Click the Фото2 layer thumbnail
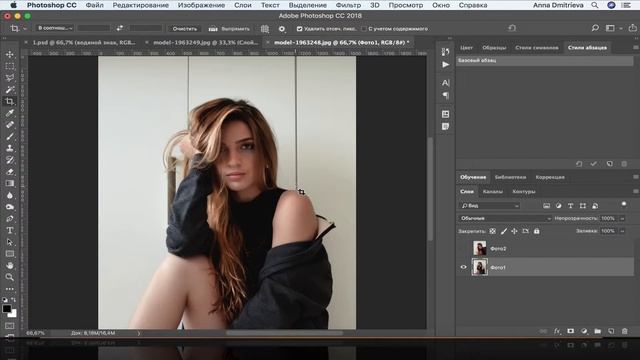 click(480, 249)
